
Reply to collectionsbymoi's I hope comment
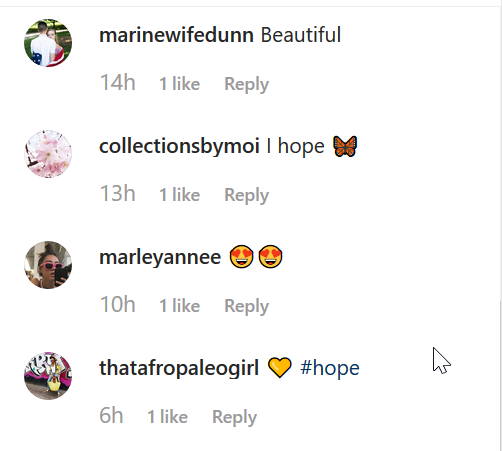(246, 195)
